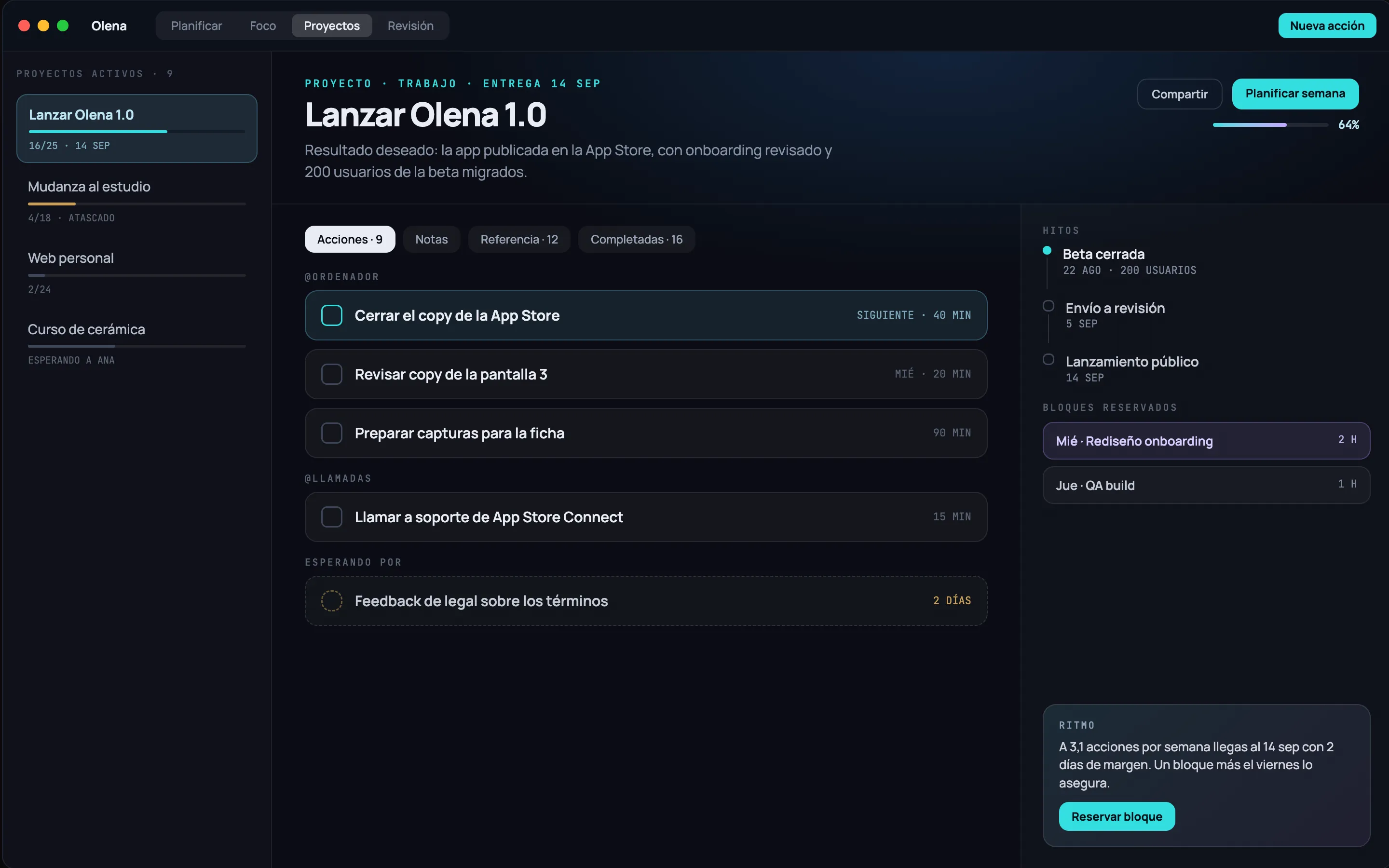1389x868 pixels.
Task: Click the '@LLAMADAS' context header
Action: point(338,478)
